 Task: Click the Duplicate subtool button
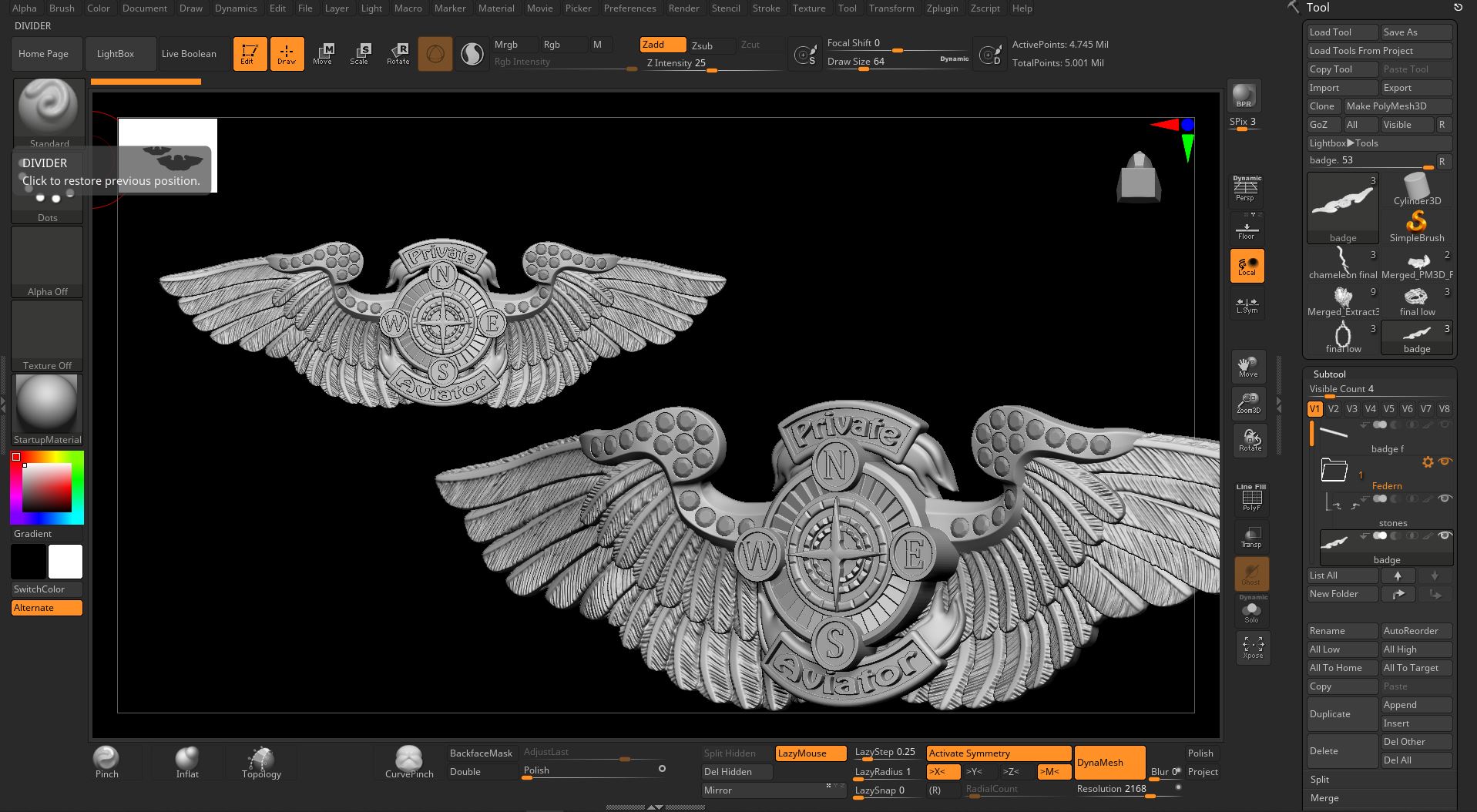[1342, 714]
